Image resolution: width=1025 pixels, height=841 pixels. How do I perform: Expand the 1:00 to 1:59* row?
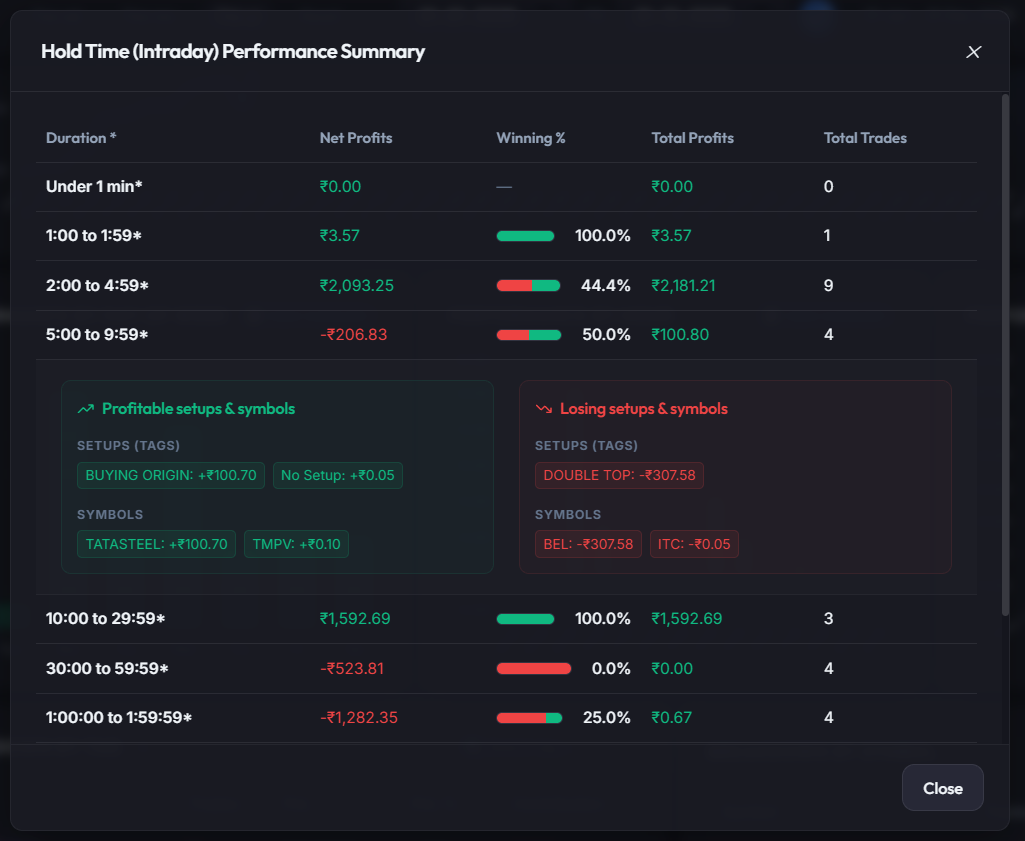[x=506, y=236]
